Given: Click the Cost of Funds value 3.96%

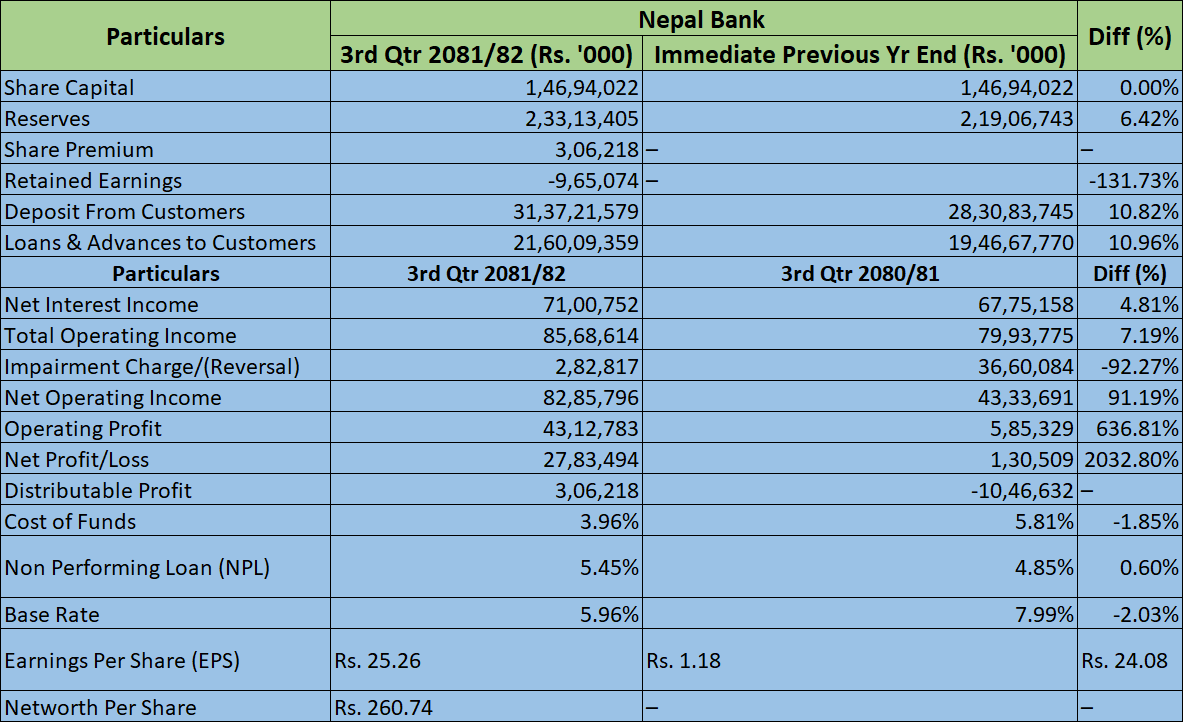Looking at the screenshot, I should [x=609, y=521].
